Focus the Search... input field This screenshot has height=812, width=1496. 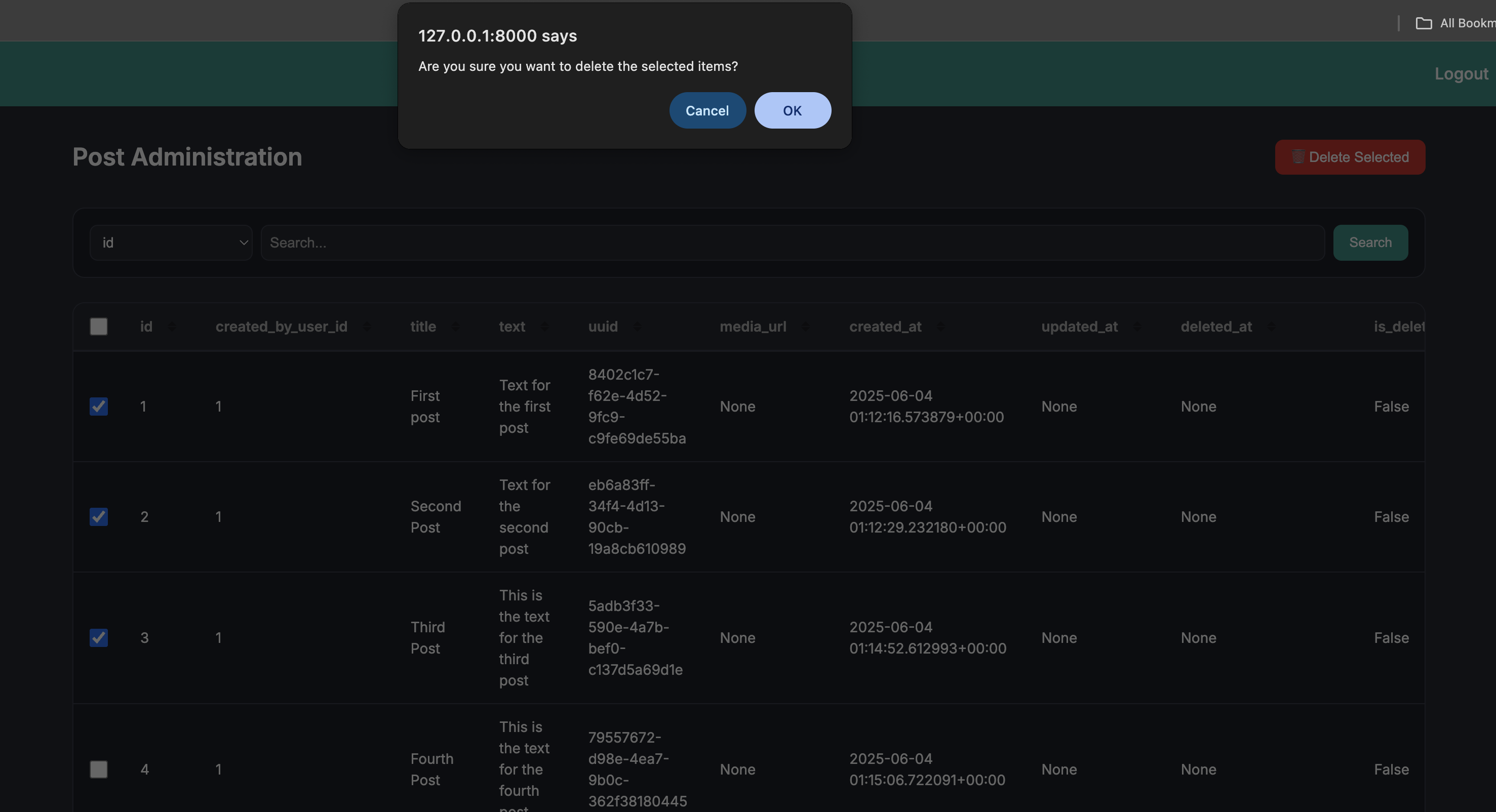click(792, 242)
